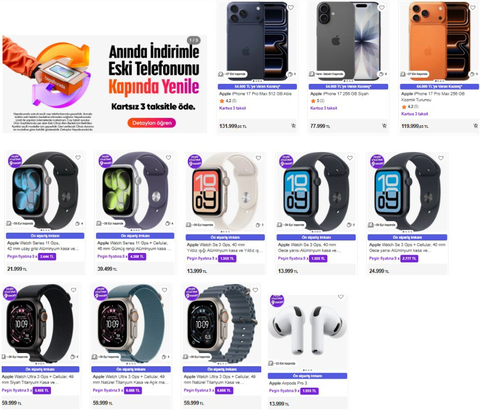The width and height of the screenshot is (480, 417).
Task: Favorite the black iPhone 17 256 GB with the heart icon
Action: point(382,7)
